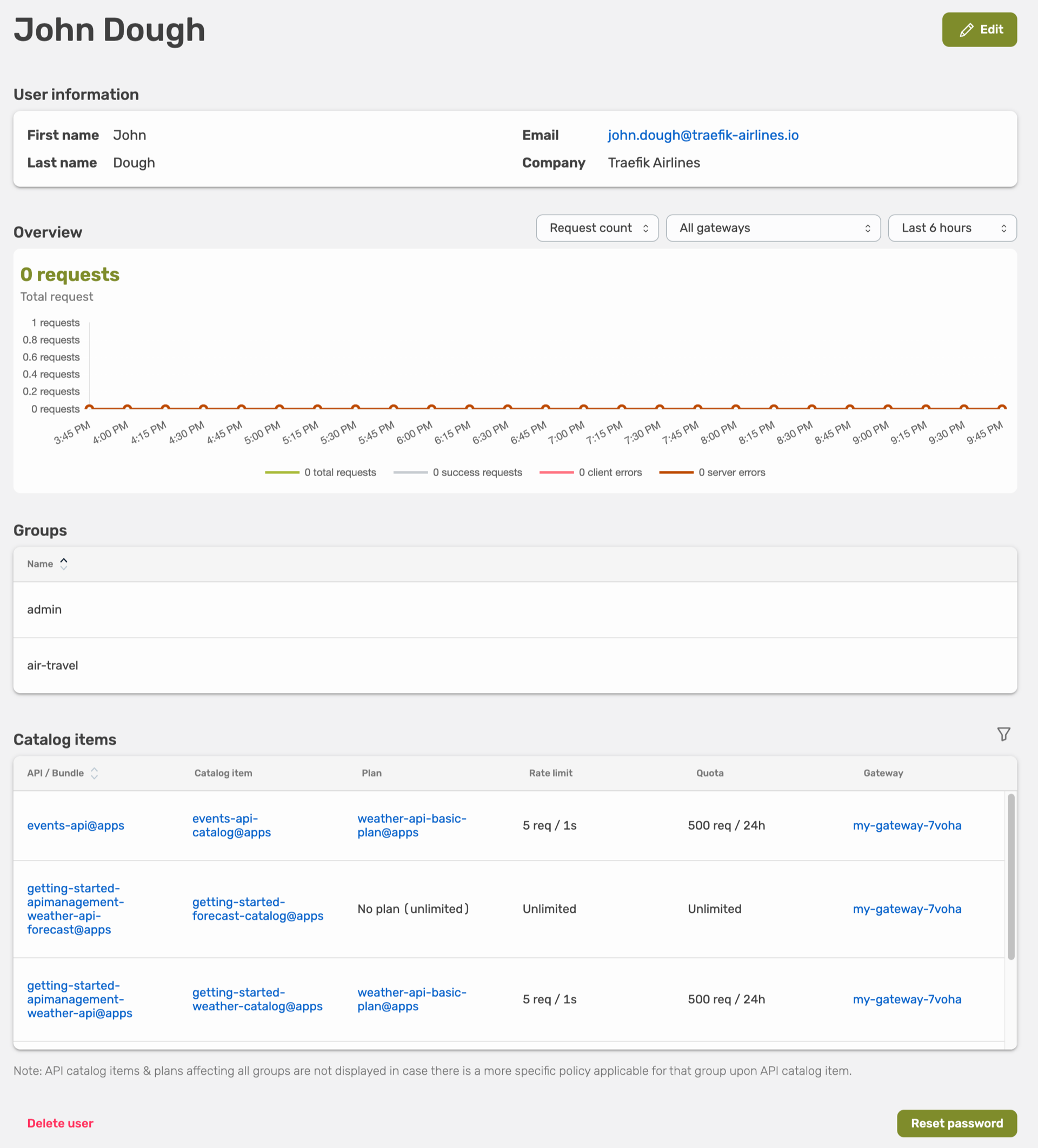Click the Plan column header
The height and width of the screenshot is (1148, 1038).
[371, 773]
